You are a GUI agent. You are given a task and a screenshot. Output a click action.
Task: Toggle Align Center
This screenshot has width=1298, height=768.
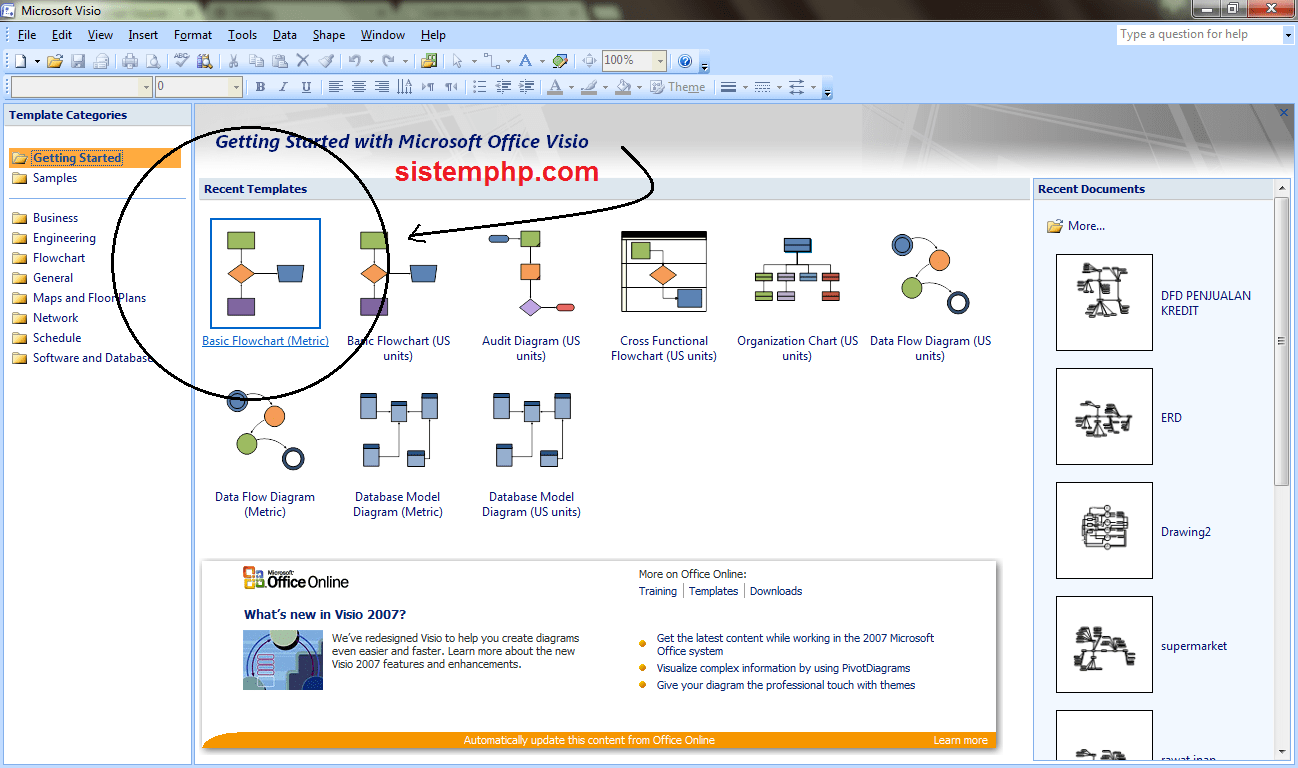358,87
